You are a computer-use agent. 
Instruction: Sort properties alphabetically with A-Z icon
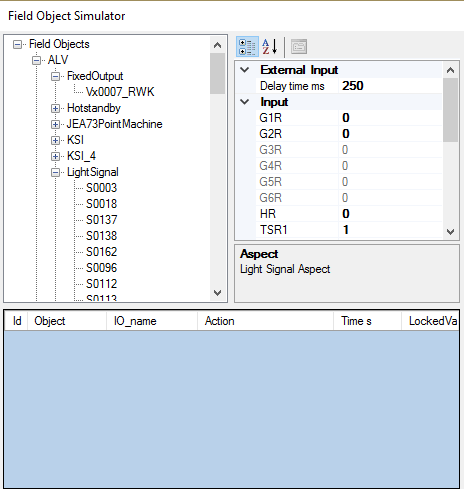(x=270, y=46)
